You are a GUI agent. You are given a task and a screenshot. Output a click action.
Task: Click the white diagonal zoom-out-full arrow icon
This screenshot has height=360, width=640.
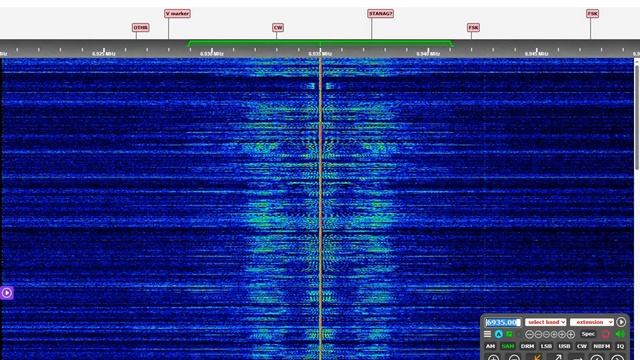point(557,358)
